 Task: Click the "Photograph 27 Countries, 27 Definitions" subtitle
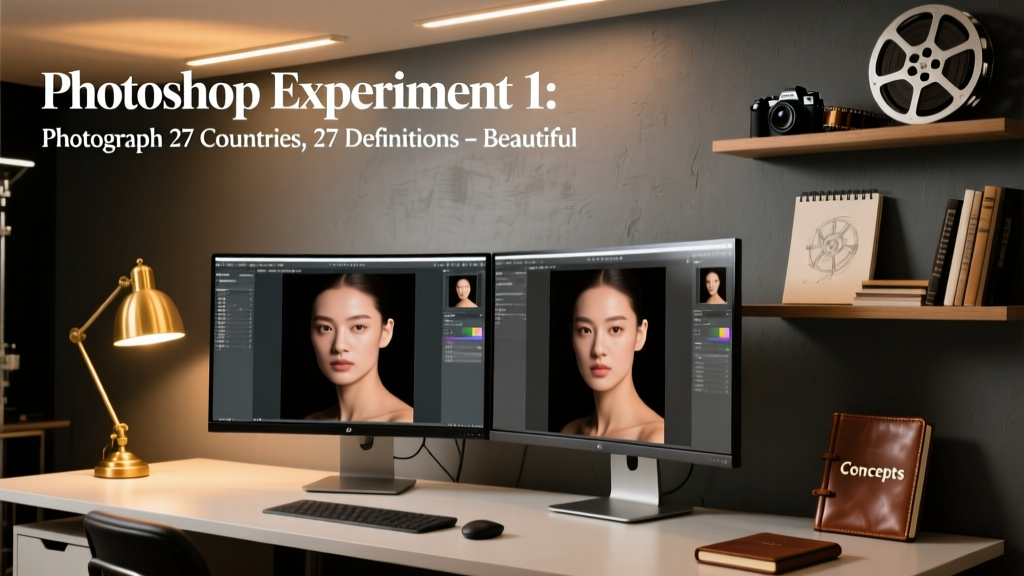(251, 138)
